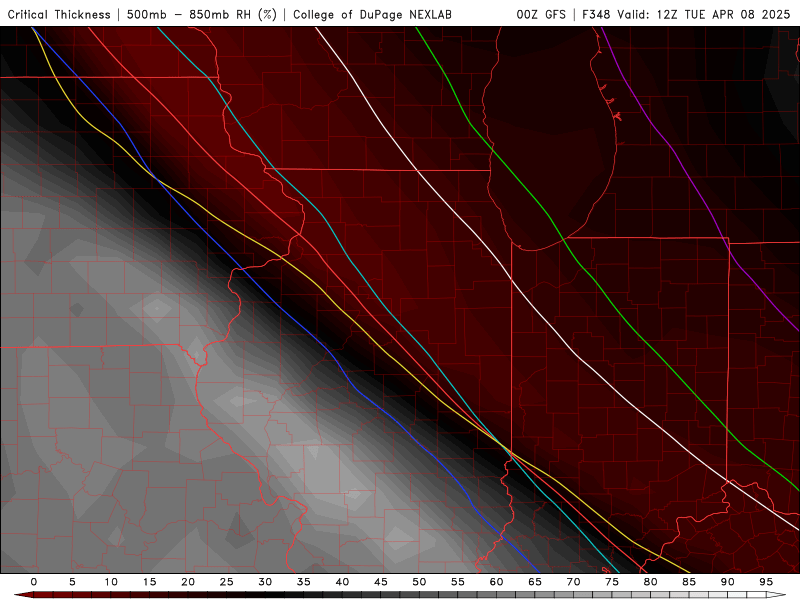The image size is (800, 600).
Task: Click the '00Z GFS' model run label
Action: point(541,14)
